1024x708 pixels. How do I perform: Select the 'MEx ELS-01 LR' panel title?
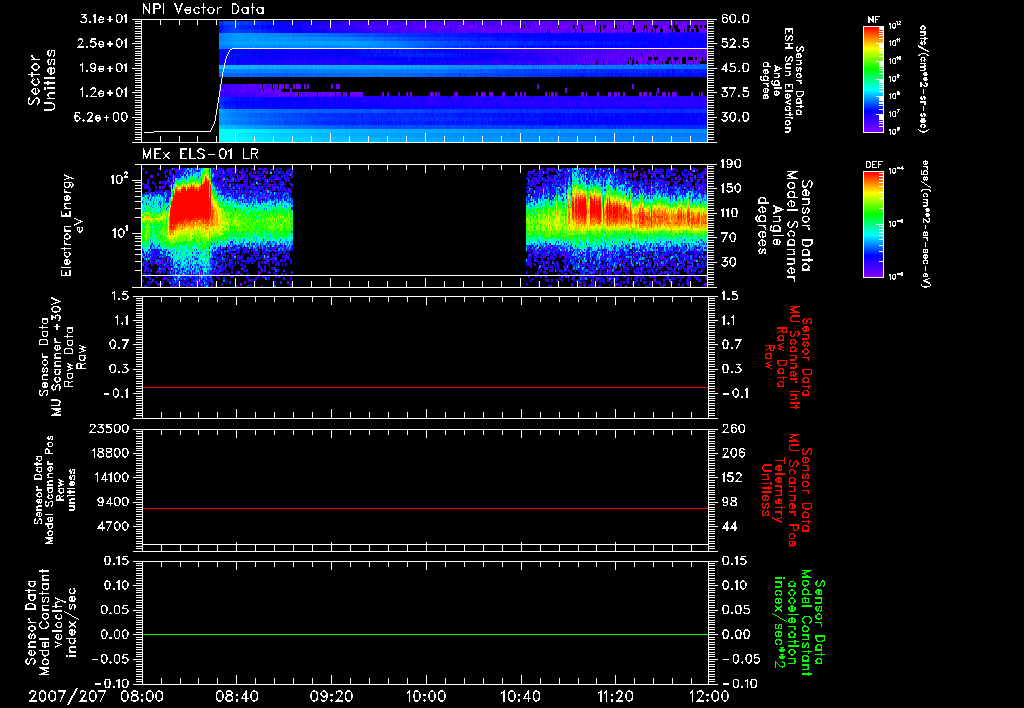pos(200,154)
